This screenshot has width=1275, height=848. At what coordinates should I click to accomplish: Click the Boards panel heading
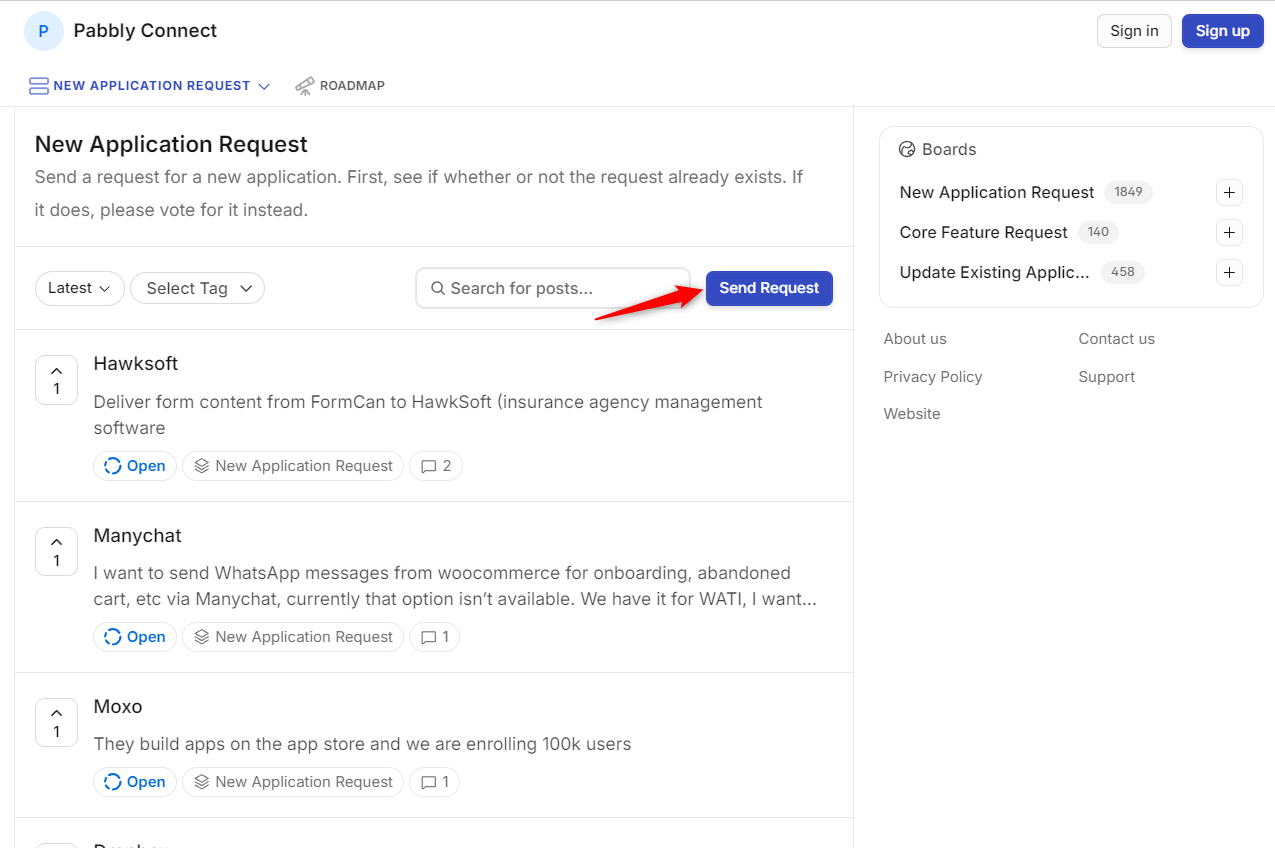937,149
